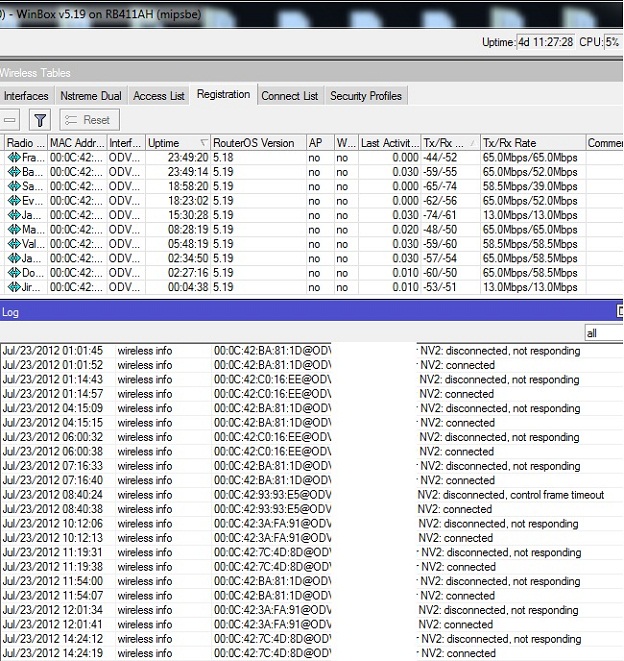Image resolution: width=624 pixels, height=661 pixels.
Task: Click the radio icon in Ja... row with uptime 15:30:28
Action: (x=14, y=215)
